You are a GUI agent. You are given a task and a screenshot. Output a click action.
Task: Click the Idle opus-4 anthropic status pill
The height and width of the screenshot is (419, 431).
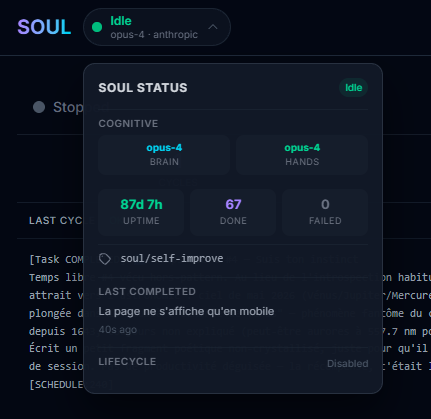point(157,27)
